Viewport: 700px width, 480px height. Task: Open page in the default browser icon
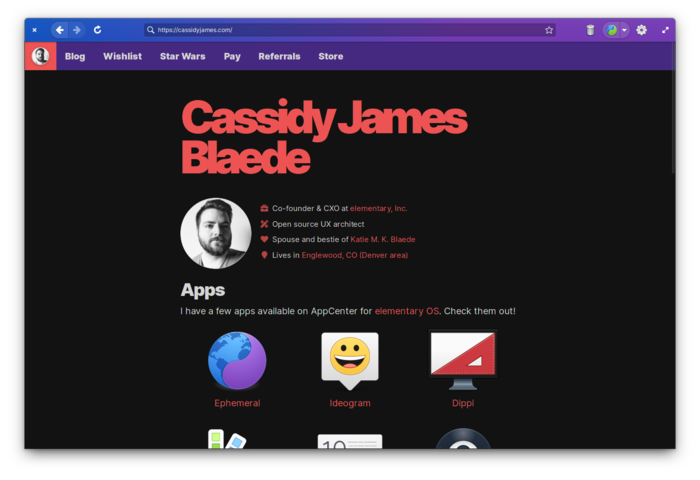[612, 30]
